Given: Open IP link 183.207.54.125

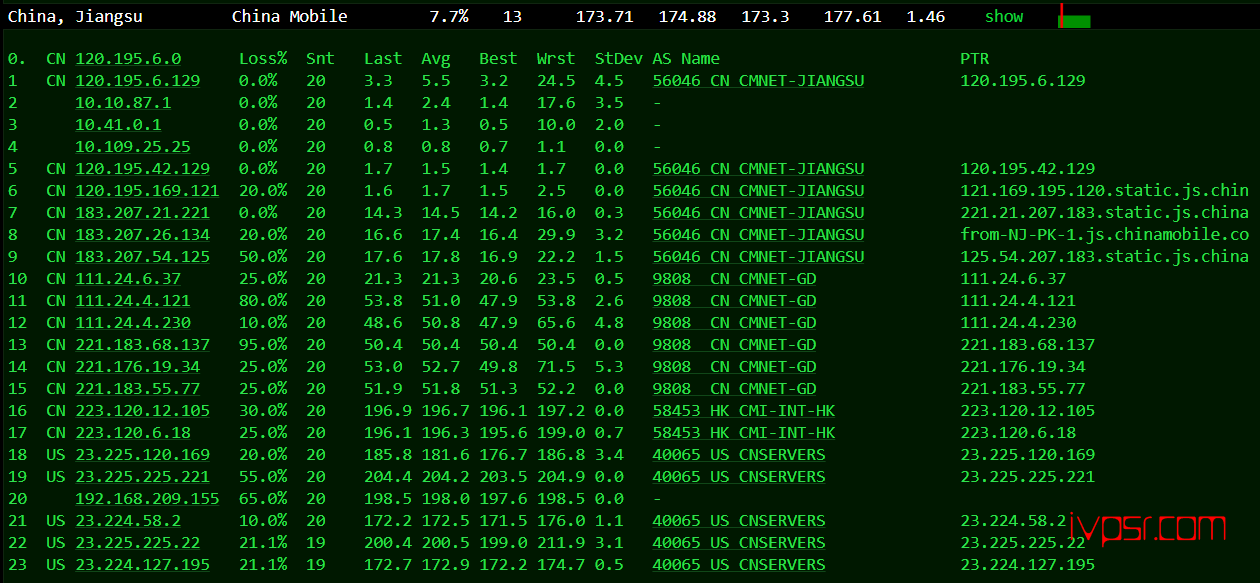Looking at the screenshot, I should [142, 257].
